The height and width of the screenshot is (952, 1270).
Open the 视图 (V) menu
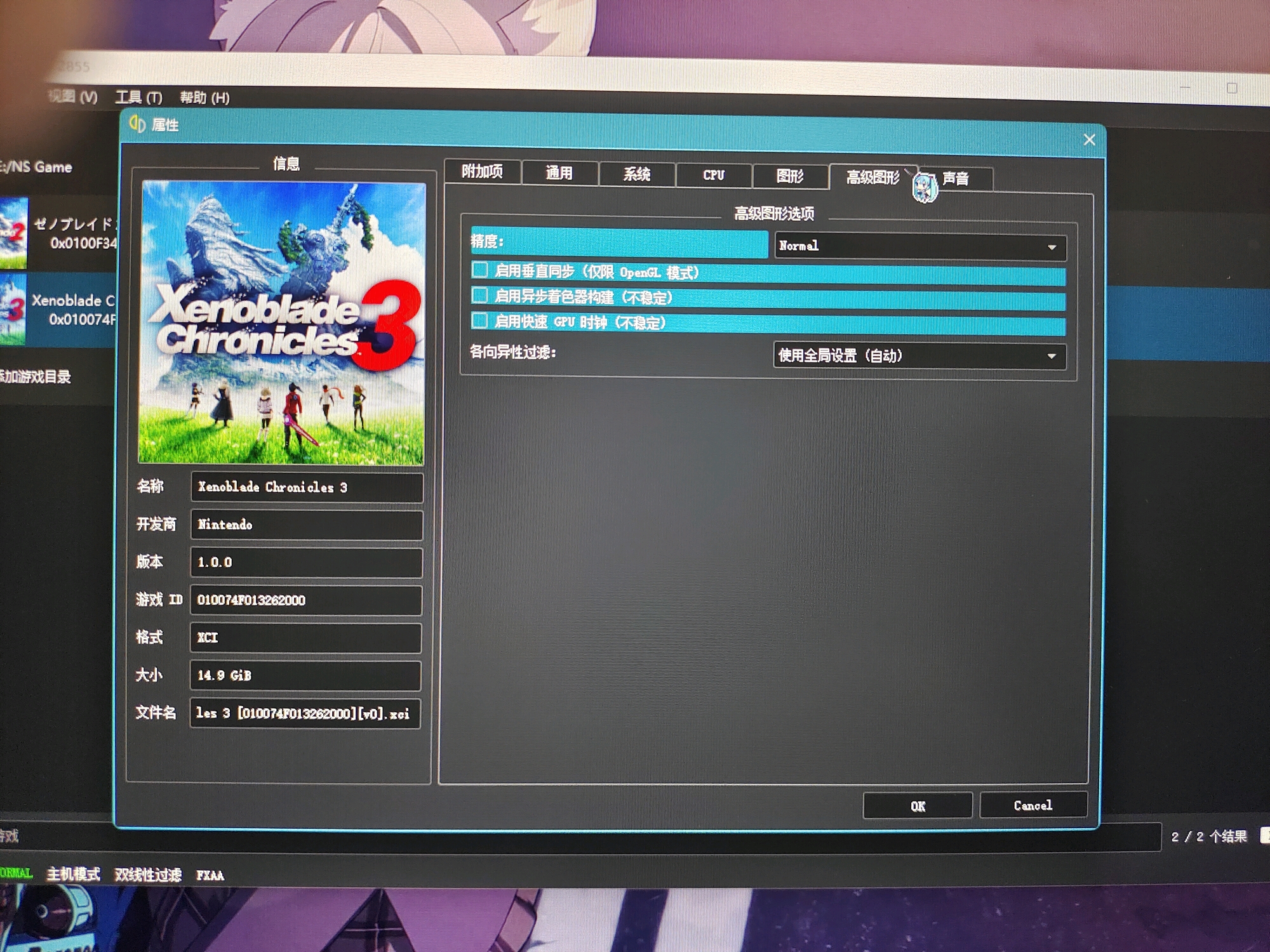(72, 96)
